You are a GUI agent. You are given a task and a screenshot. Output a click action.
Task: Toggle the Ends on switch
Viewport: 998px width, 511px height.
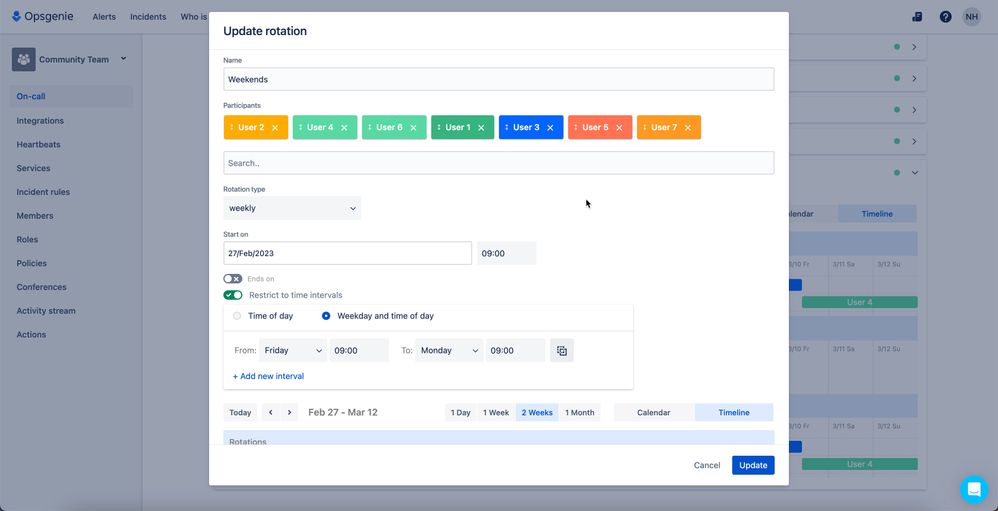[x=232, y=279]
